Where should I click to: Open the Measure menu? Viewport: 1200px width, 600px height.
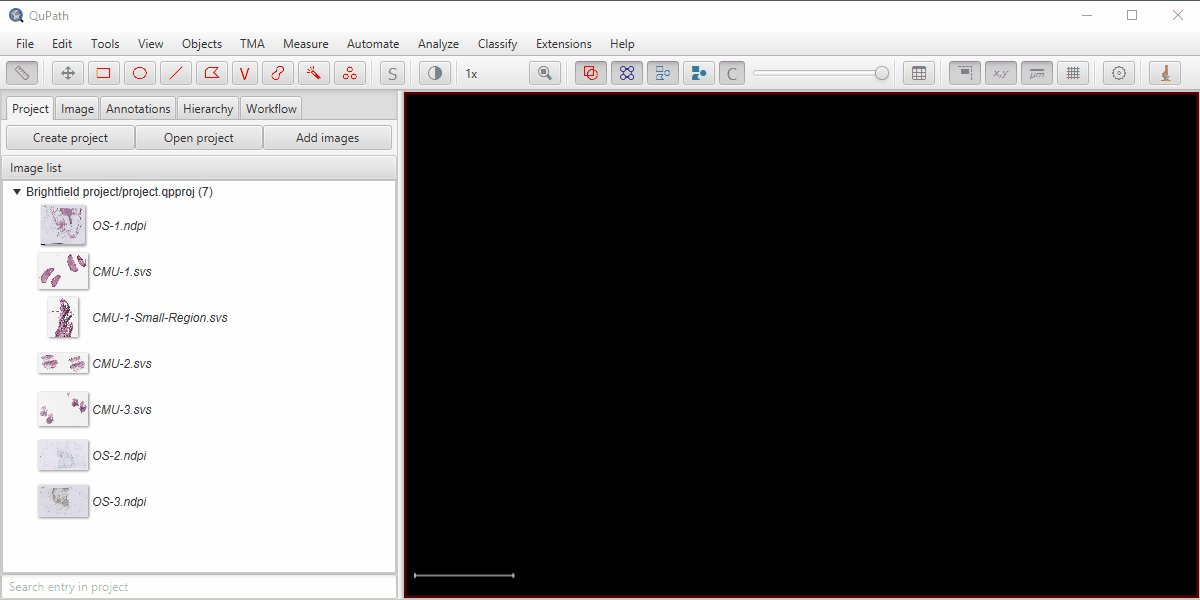tap(306, 44)
